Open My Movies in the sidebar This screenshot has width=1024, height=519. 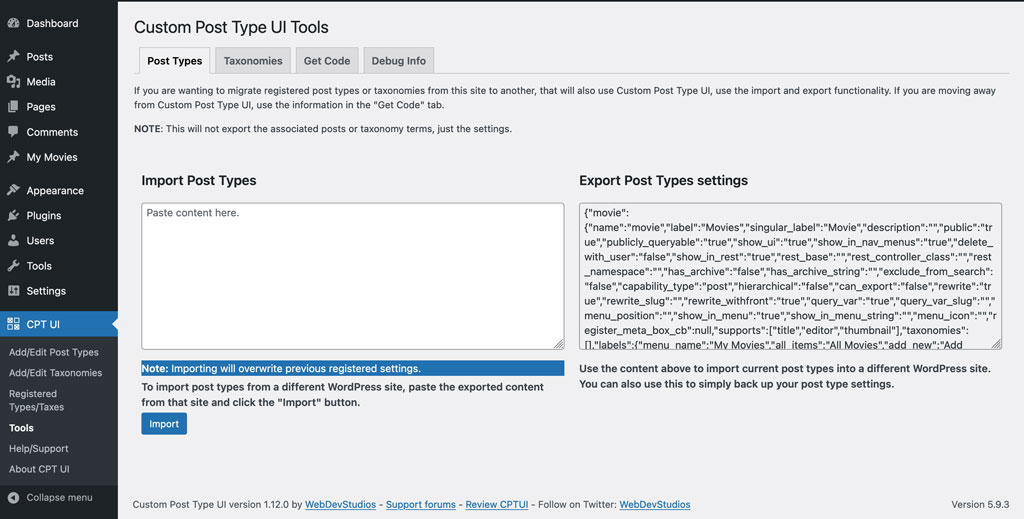click(x=52, y=157)
